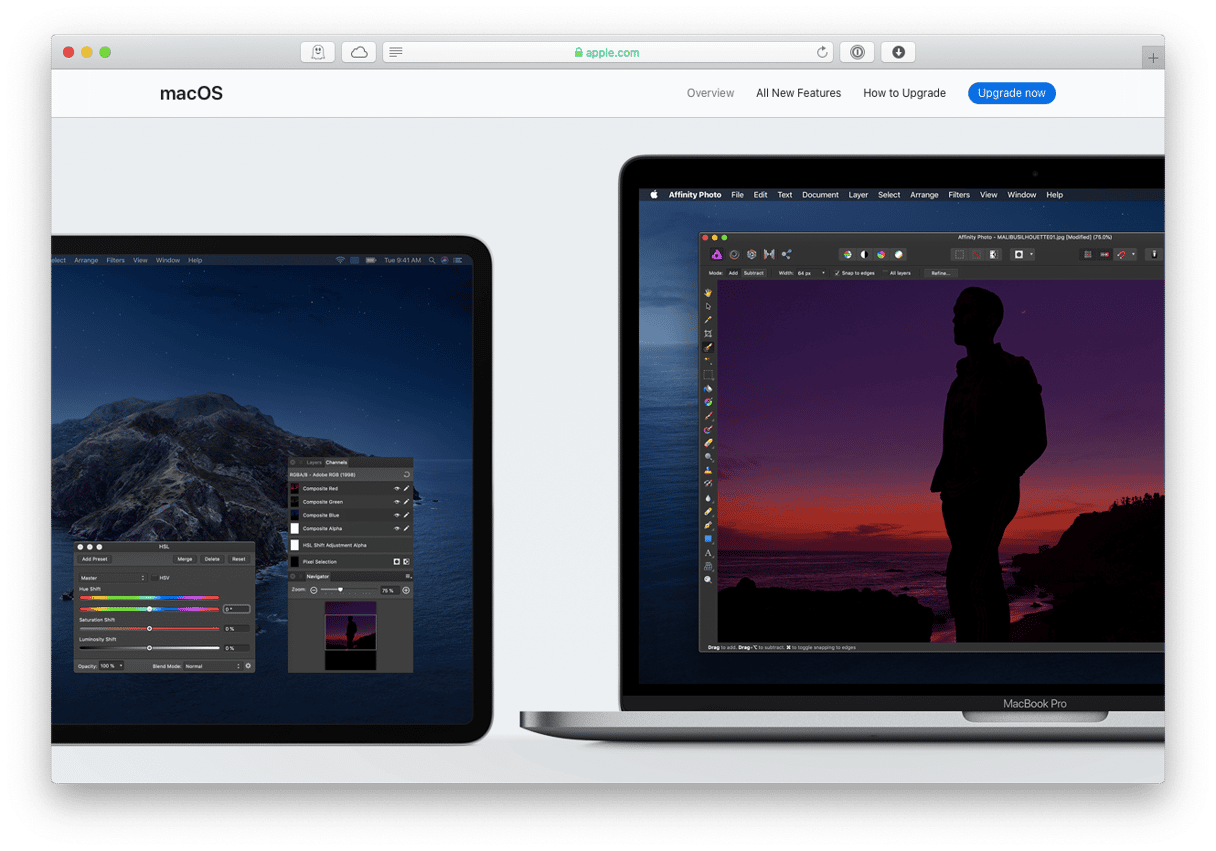The image size is (1216, 851).
Task: Click the Invert Selection toolbar icon
Action: tap(993, 255)
